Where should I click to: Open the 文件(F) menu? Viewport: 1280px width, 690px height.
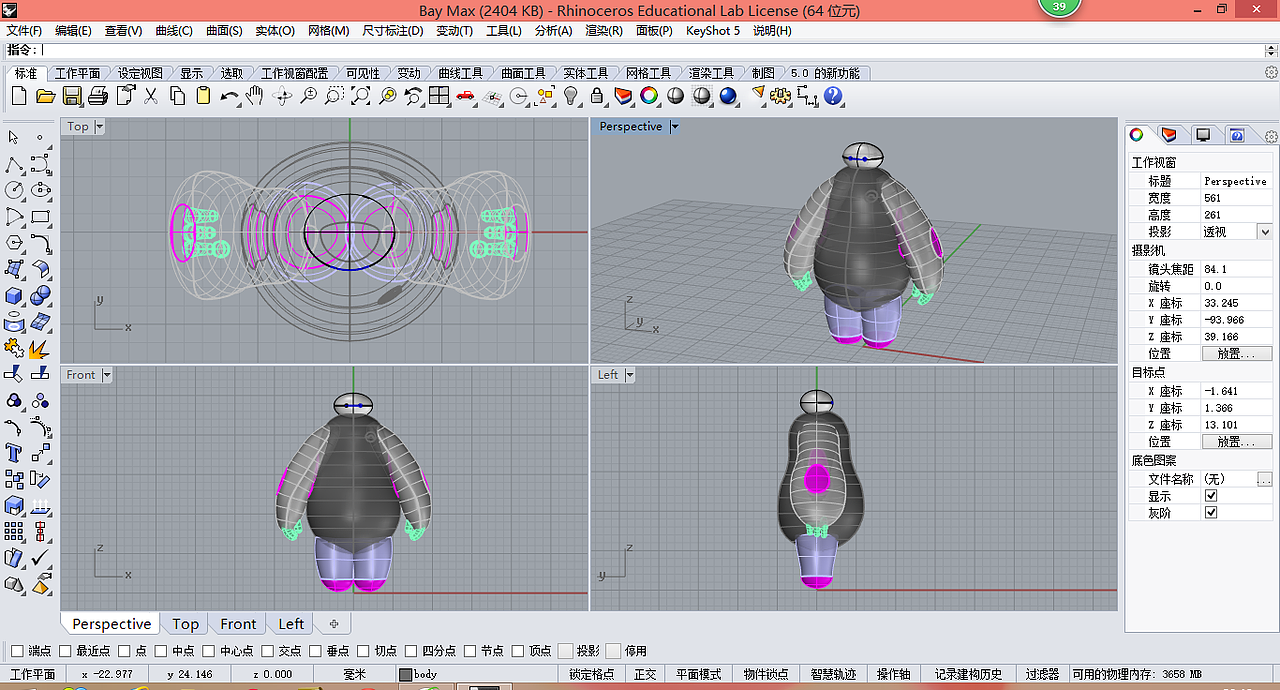click(x=24, y=31)
